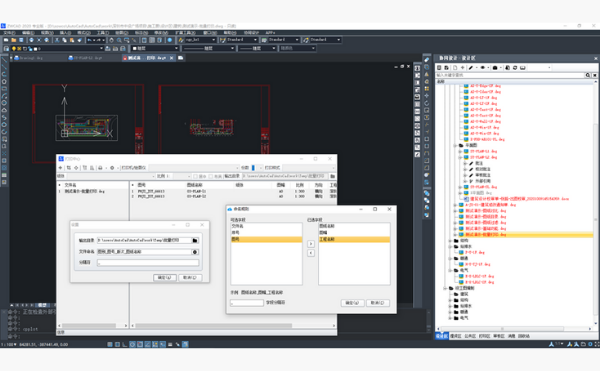The height and width of the screenshot is (371, 600).
Task: Click 确定 in the settings dialog
Action: 165,278
